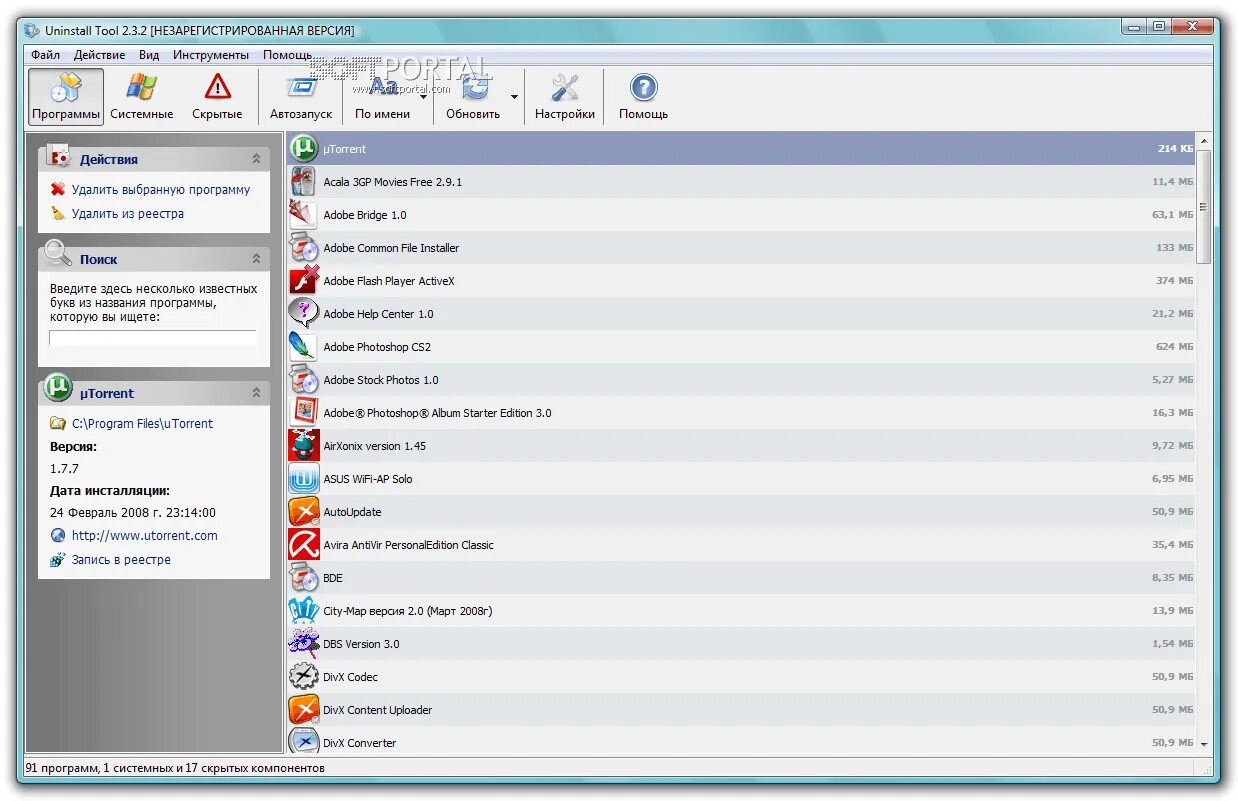Image resolution: width=1238 pixels, height=801 pixels.
Task: Click the DivX Converter name
Action: (x=359, y=743)
